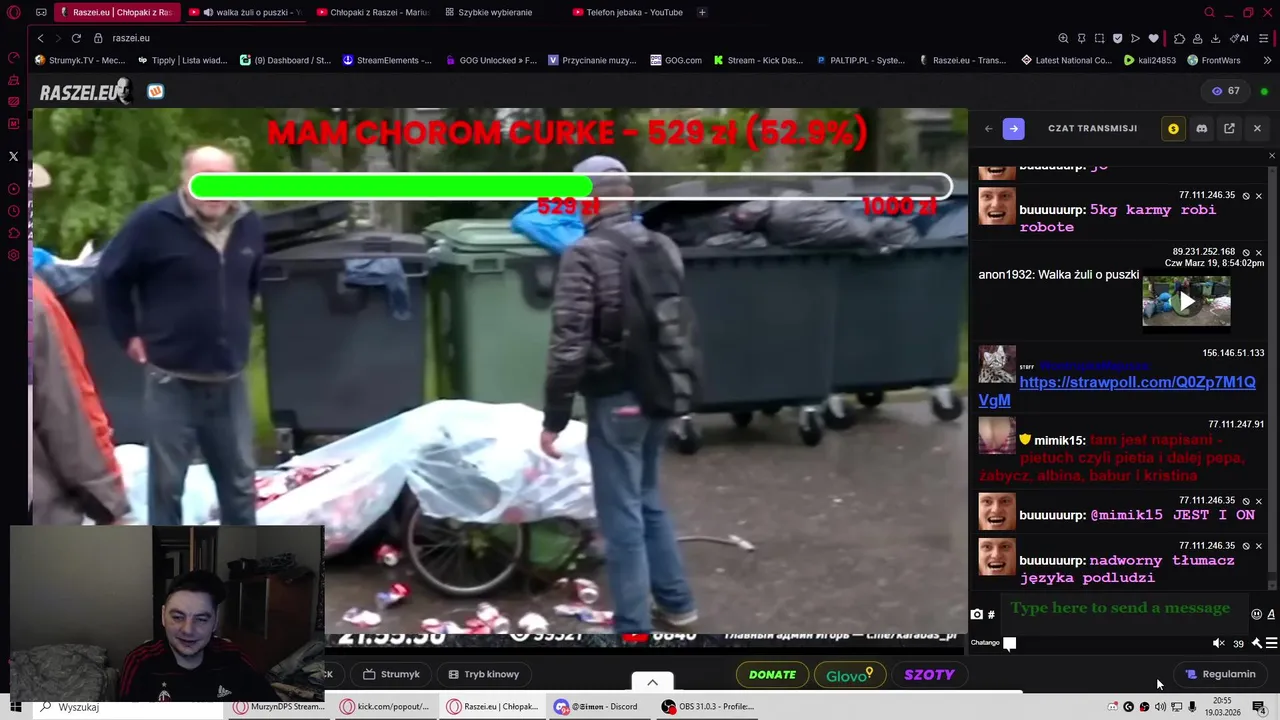Click the pin icon in the address bar

click(x=1081, y=38)
